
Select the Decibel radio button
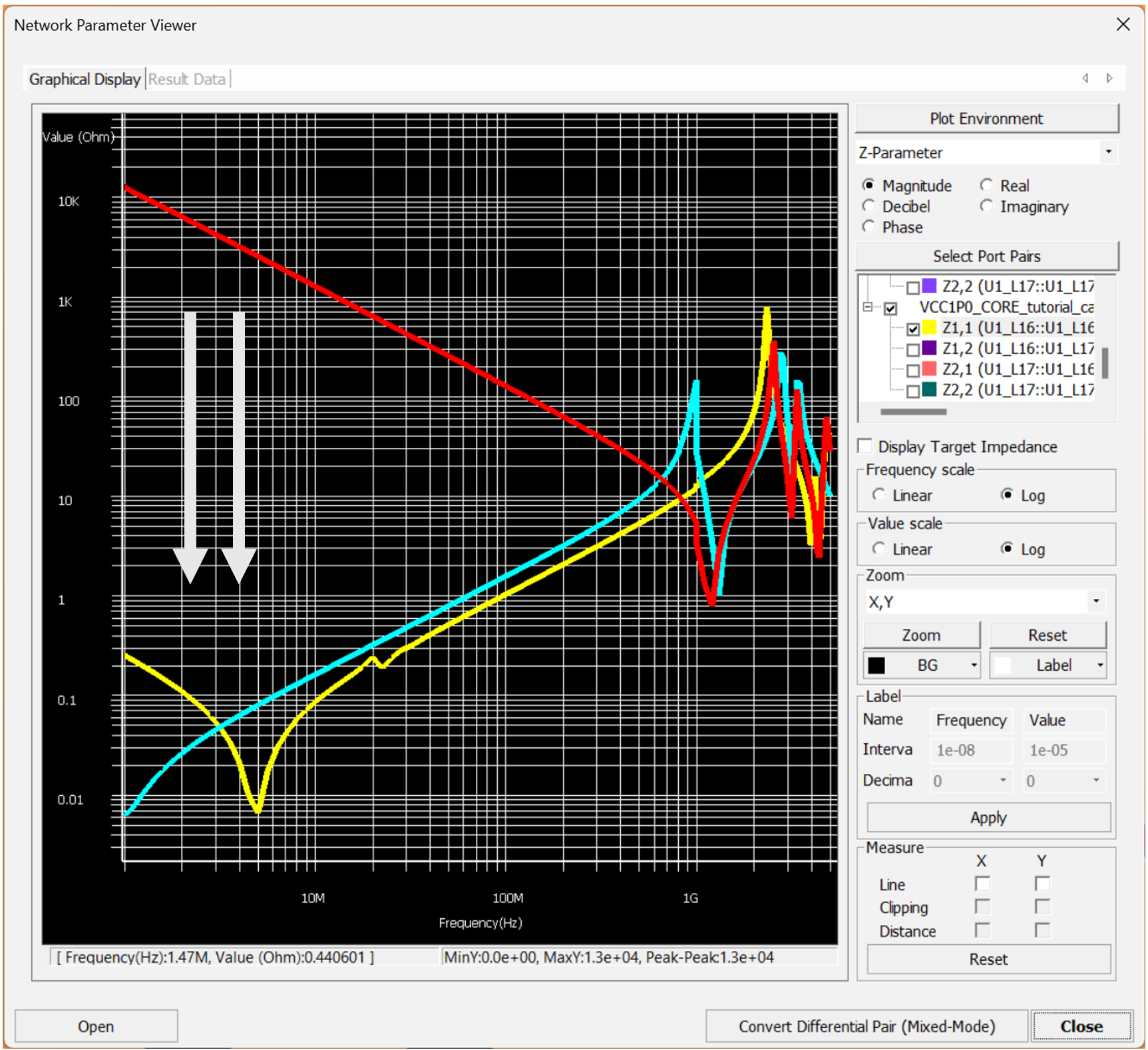click(x=869, y=207)
